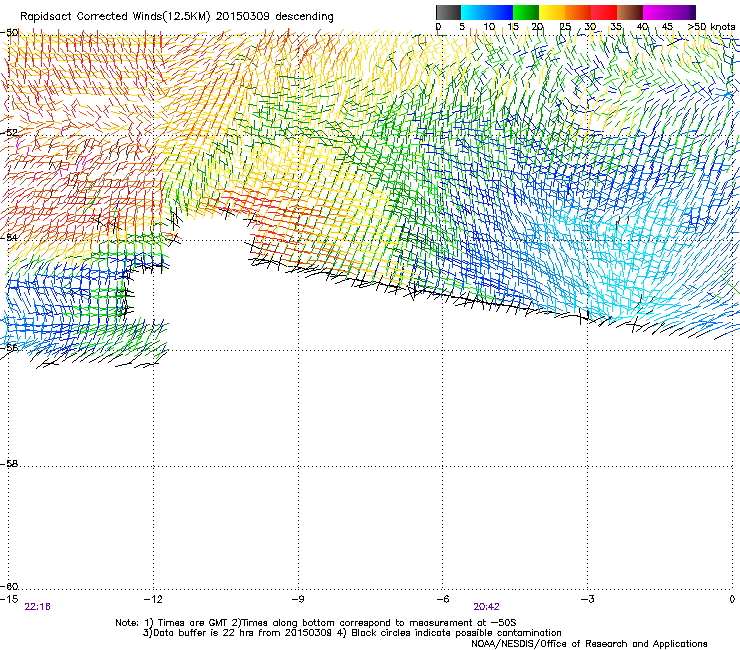The image size is (740, 650).
Task: Click the purple '20:42' pass time
Action: [x=487, y=607]
